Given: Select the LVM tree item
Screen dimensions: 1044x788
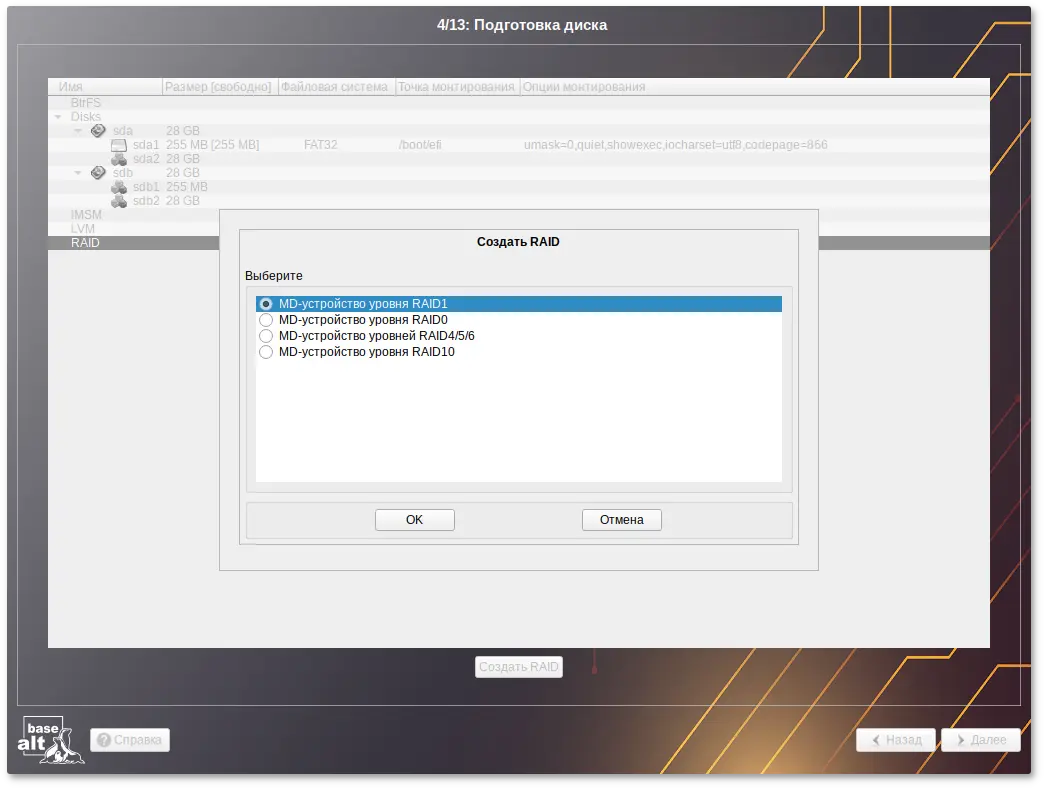Looking at the screenshot, I should (x=83, y=229).
